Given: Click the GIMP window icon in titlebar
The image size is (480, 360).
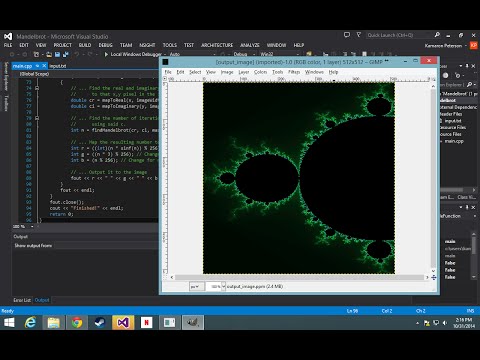Looking at the screenshot, I should click(165, 62).
